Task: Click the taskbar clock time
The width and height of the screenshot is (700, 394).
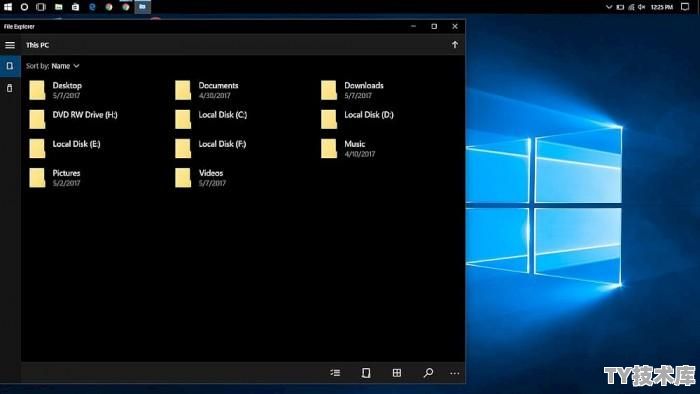Action: (662, 7)
